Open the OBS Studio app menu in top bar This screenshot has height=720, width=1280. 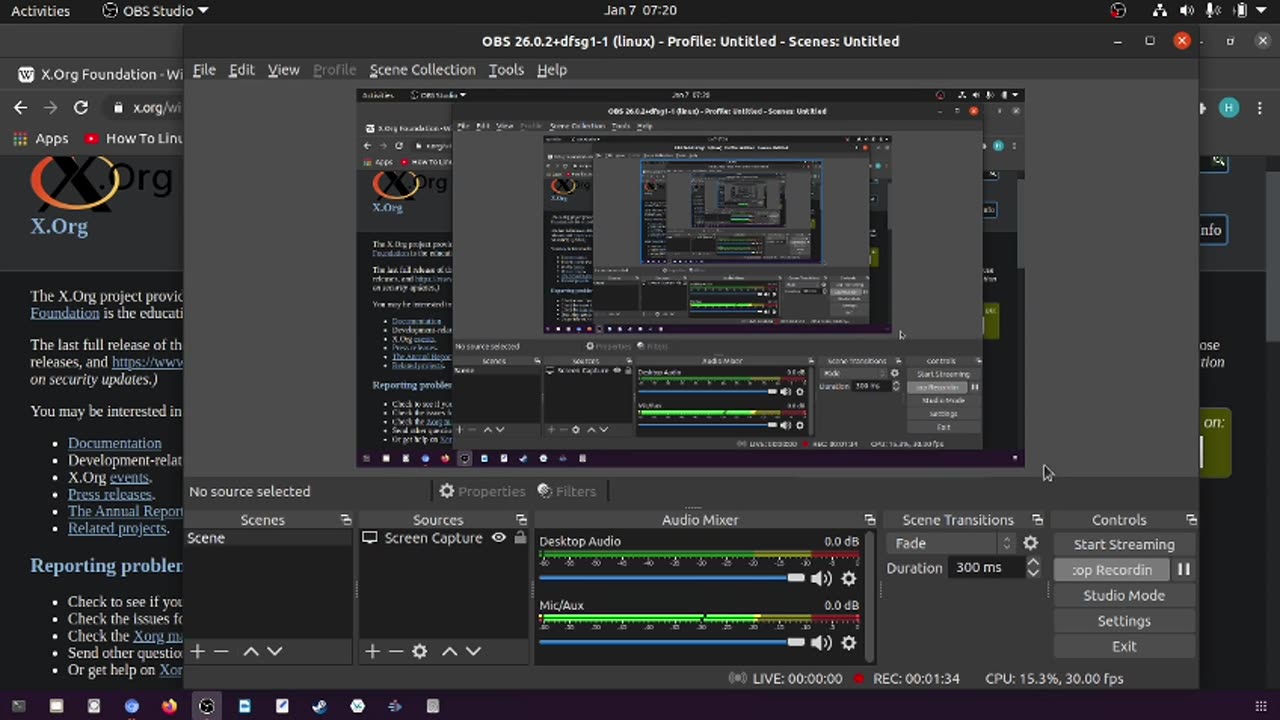pyautogui.click(x=156, y=11)
